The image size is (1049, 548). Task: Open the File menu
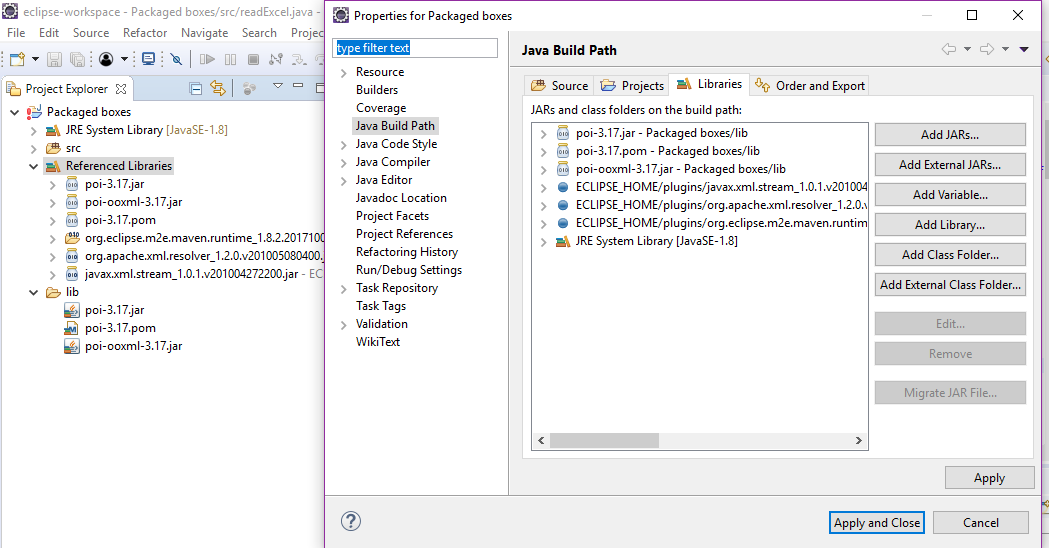[x=16, y=33]
